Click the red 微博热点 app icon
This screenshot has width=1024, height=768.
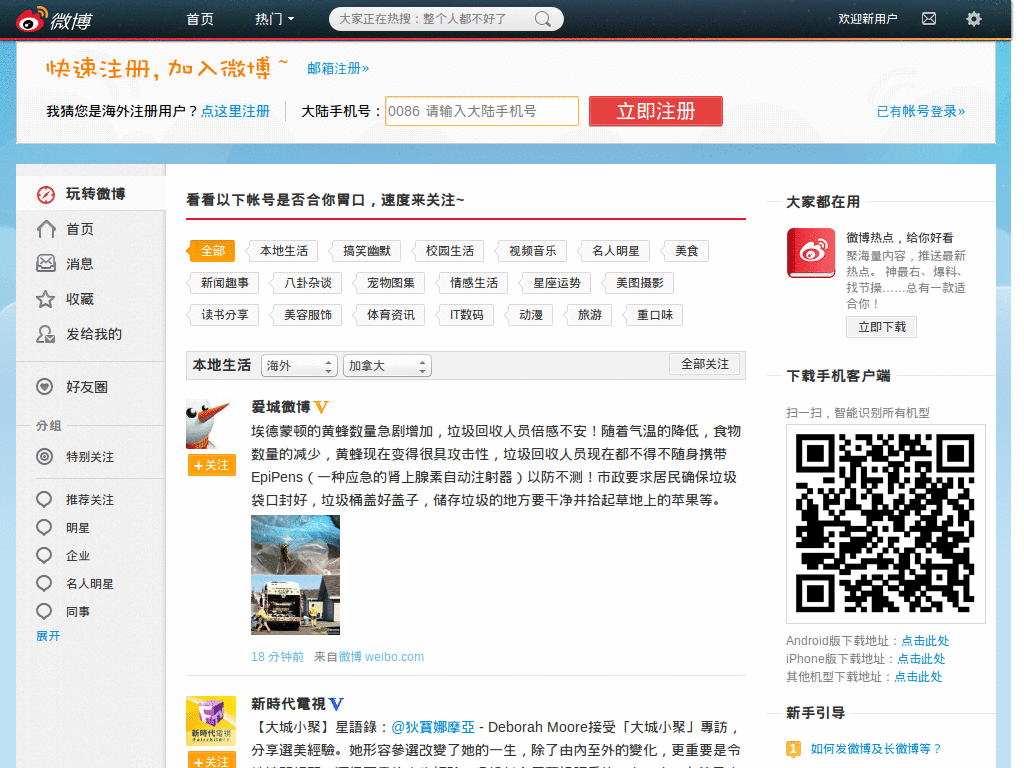(x=810, y=253)
